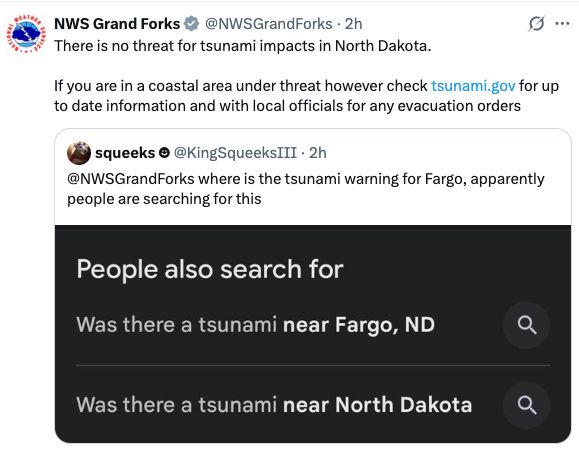
Task: Click the smiley badge next to squeeks
Action: (164, 152)
